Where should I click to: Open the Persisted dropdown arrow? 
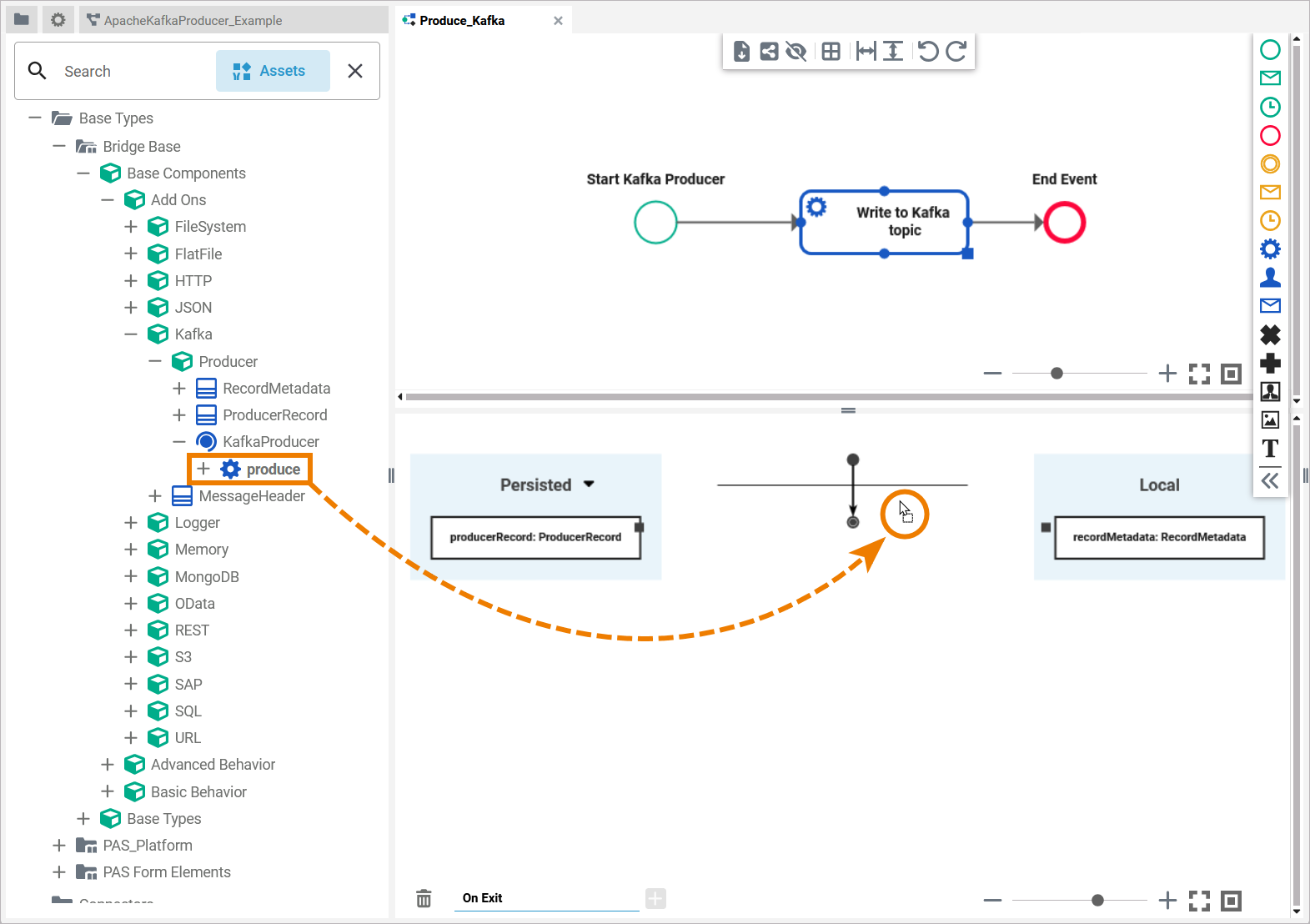pos(589,485)
